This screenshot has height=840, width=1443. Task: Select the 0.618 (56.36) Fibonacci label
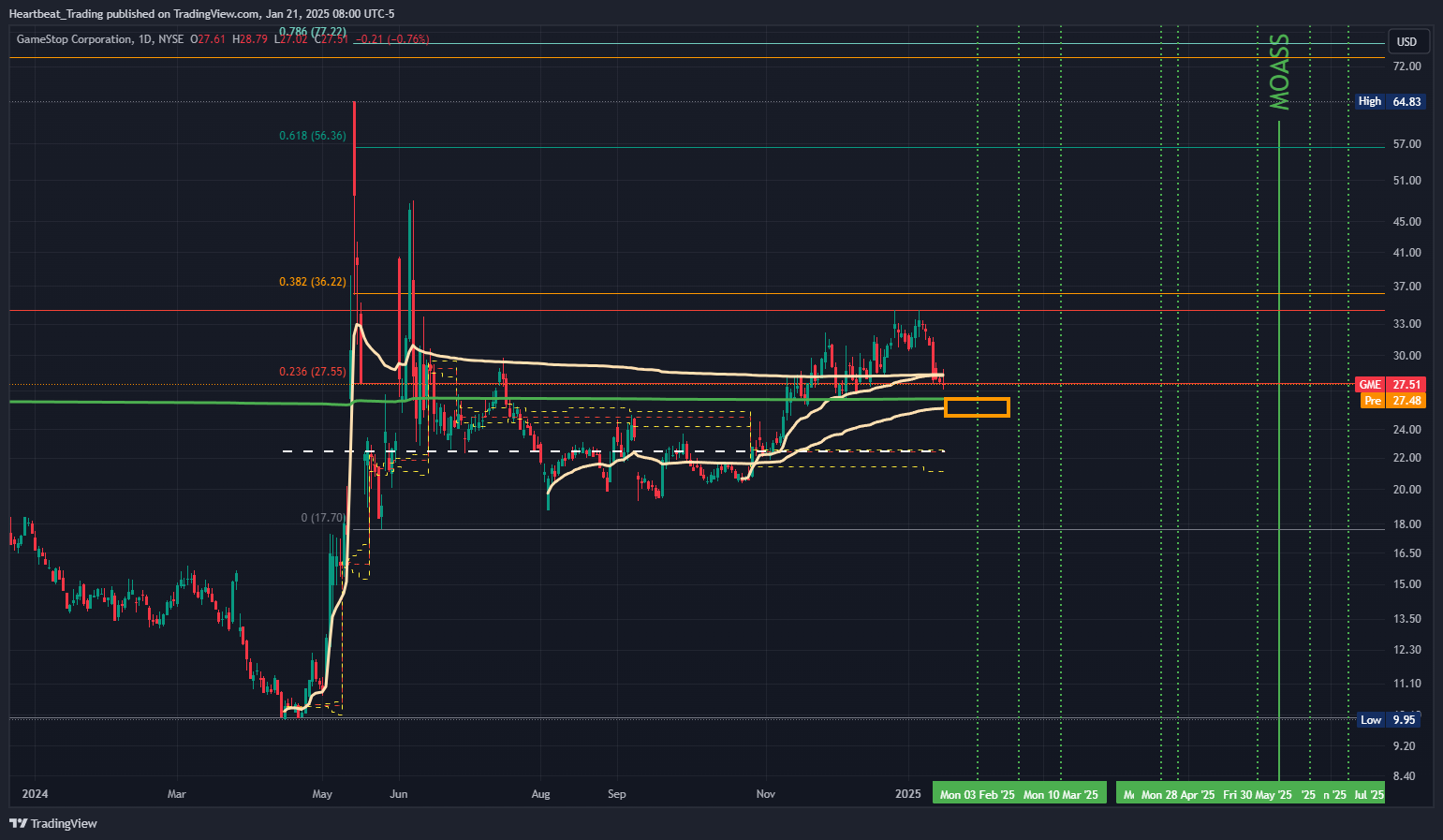[313, 136]
